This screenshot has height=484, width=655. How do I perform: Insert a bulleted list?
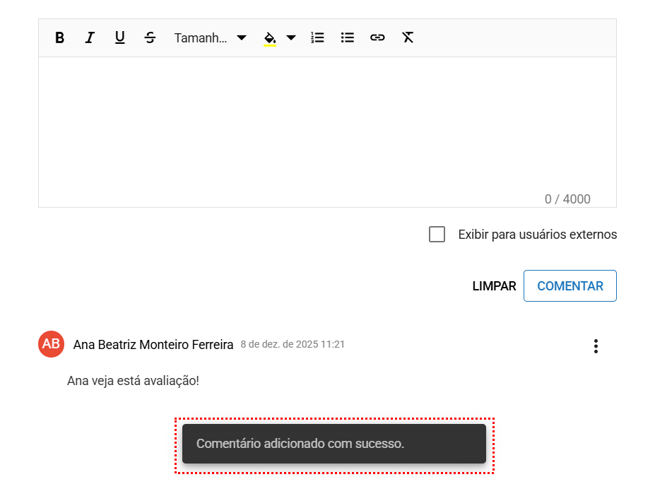(x=347, y=38)
